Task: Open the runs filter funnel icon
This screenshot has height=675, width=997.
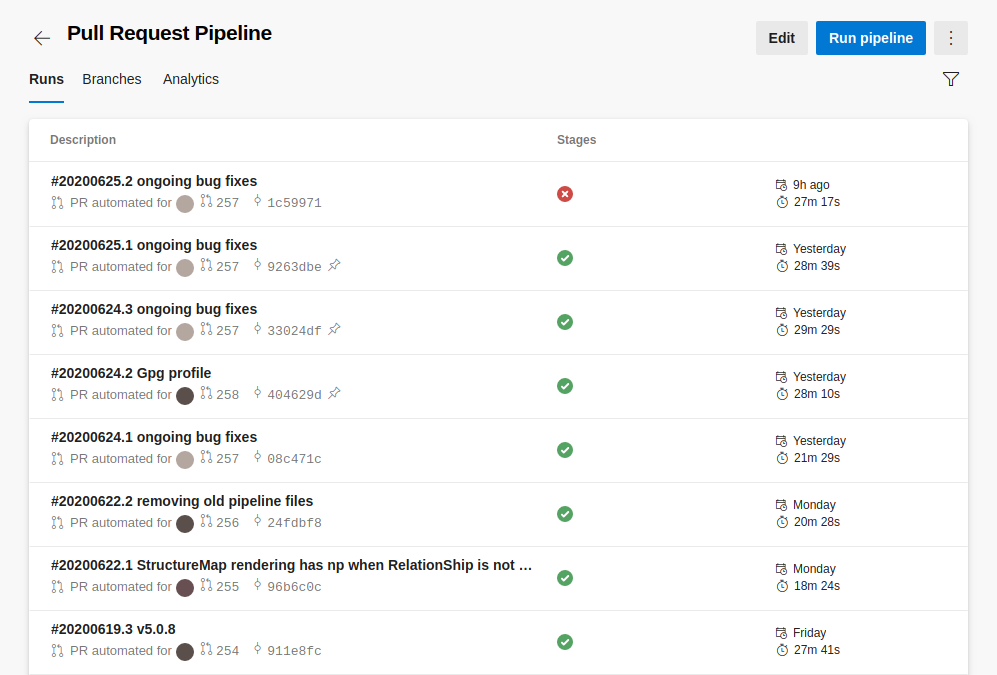Action: tap(951, 79)
